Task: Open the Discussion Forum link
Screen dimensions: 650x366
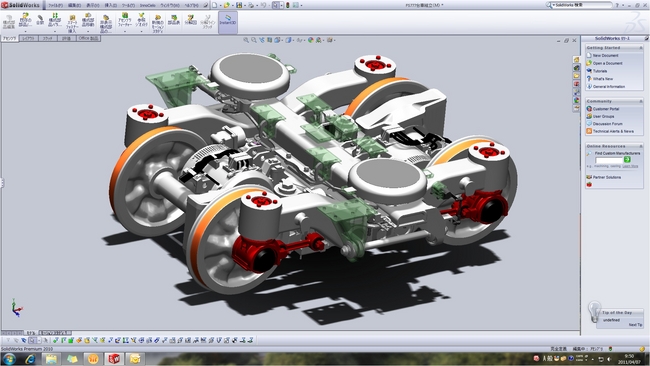Action: 608,124
